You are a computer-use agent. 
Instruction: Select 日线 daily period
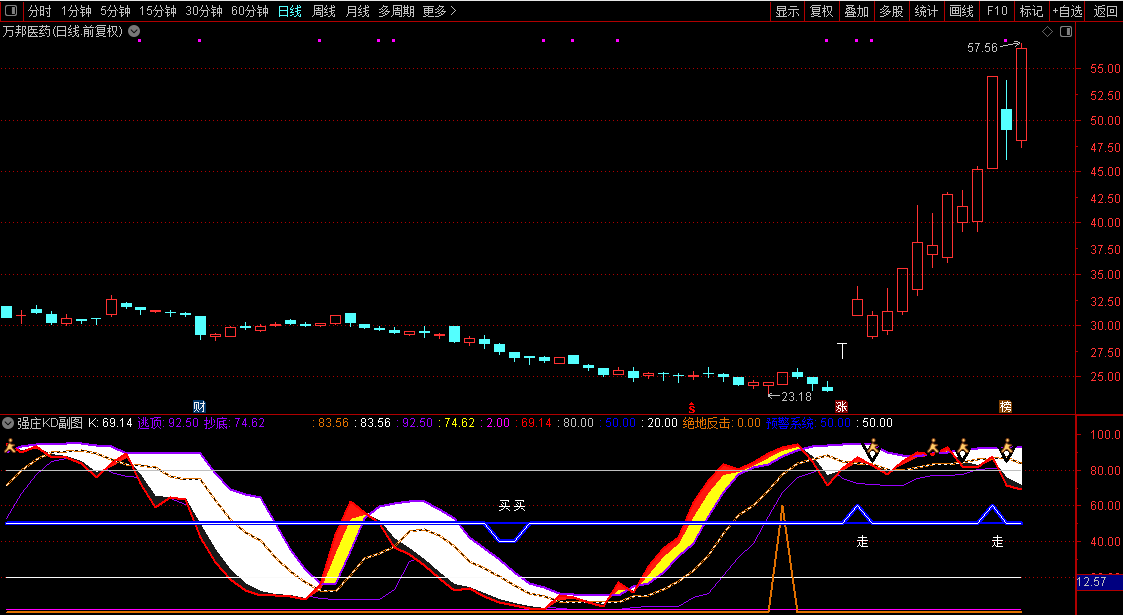[289, 11]
